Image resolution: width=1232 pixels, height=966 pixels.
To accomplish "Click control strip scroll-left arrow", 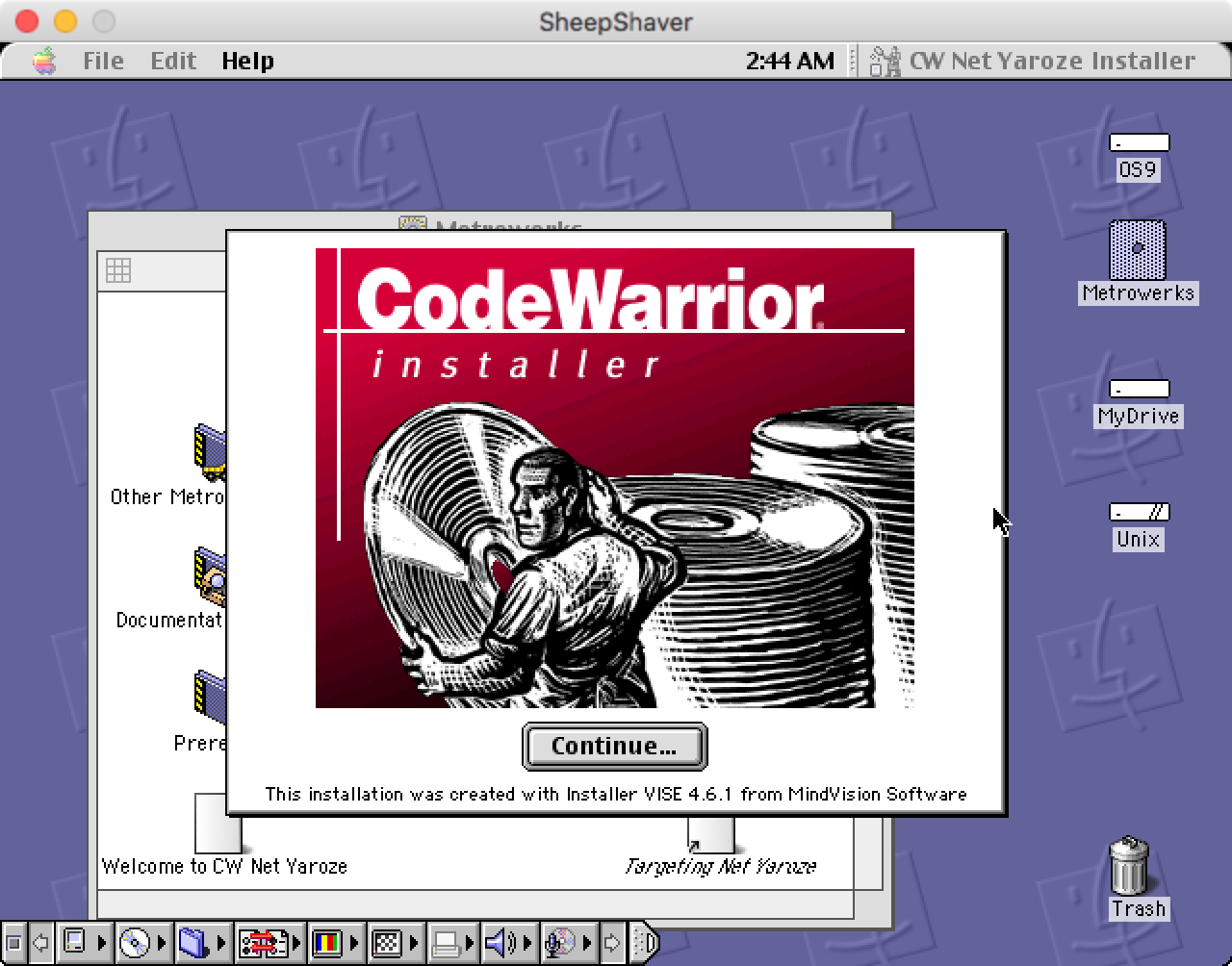I will click(x=41, y=943).
